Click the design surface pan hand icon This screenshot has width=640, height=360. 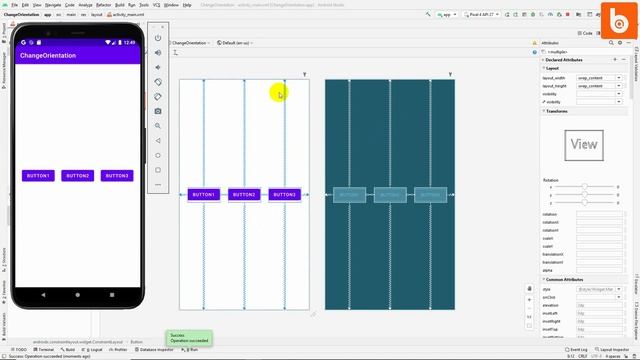(x=529, y=289)
